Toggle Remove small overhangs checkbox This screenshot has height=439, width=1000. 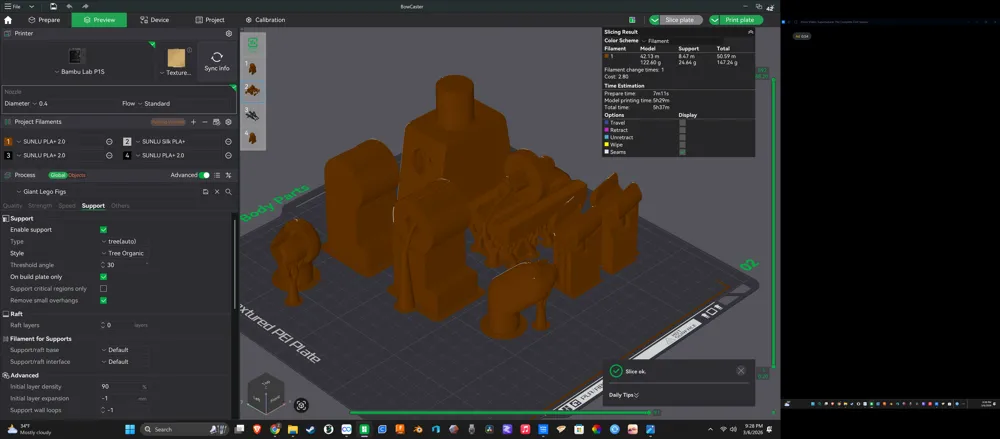pyautogui.click(x=103, y=301)
